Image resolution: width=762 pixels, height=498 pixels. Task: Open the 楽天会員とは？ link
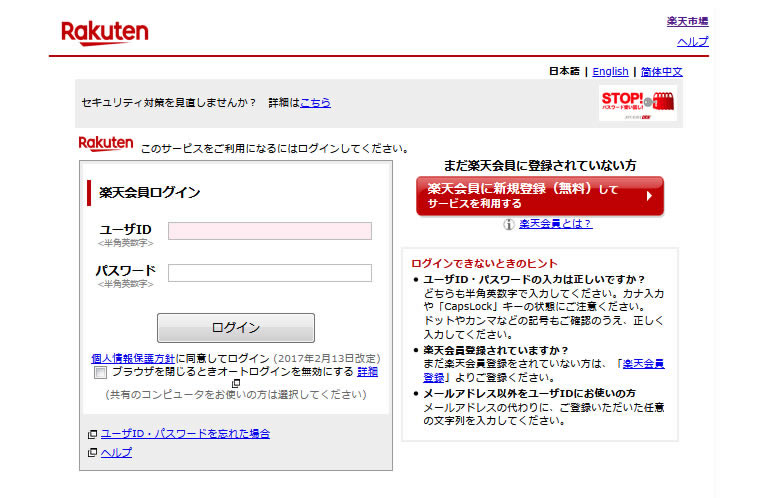[555, 223]
